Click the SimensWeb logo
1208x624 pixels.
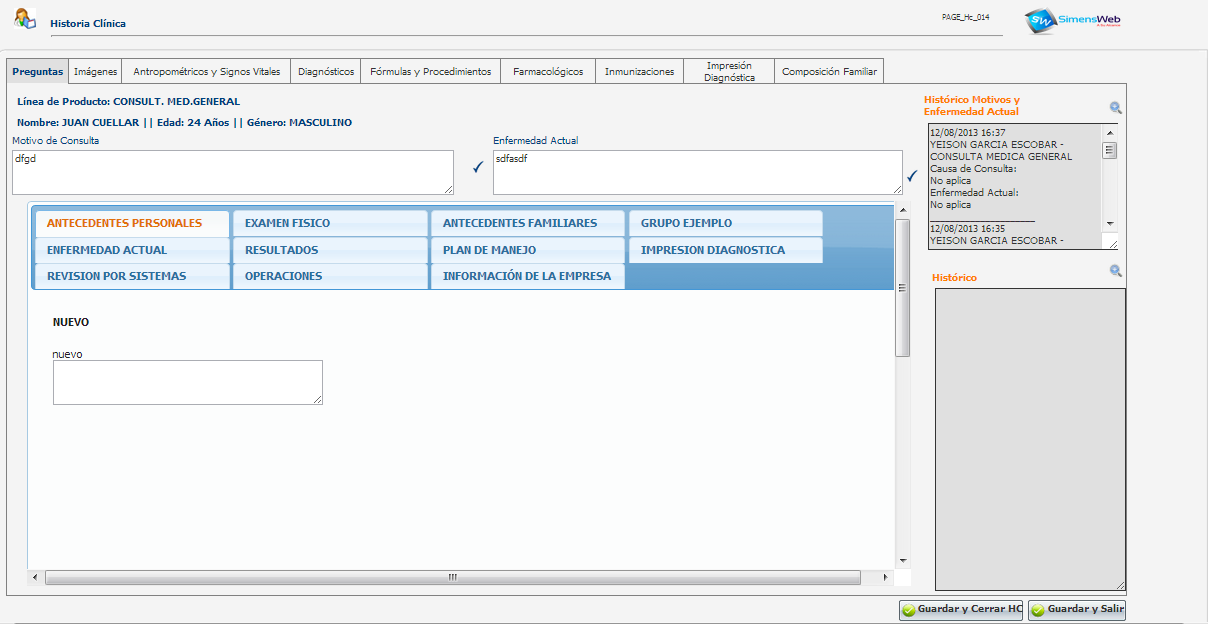point(1071,22)
